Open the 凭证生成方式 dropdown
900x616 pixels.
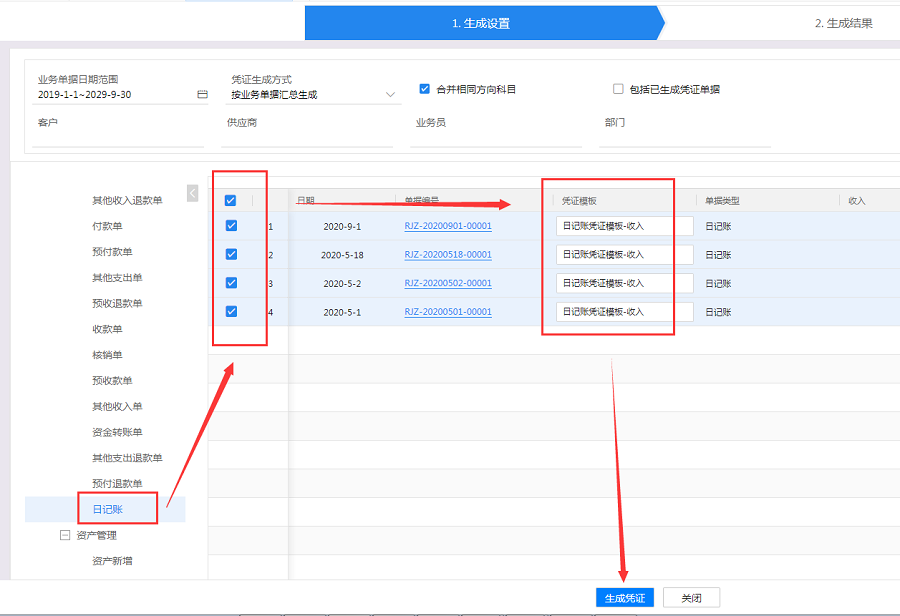[390, 95]
